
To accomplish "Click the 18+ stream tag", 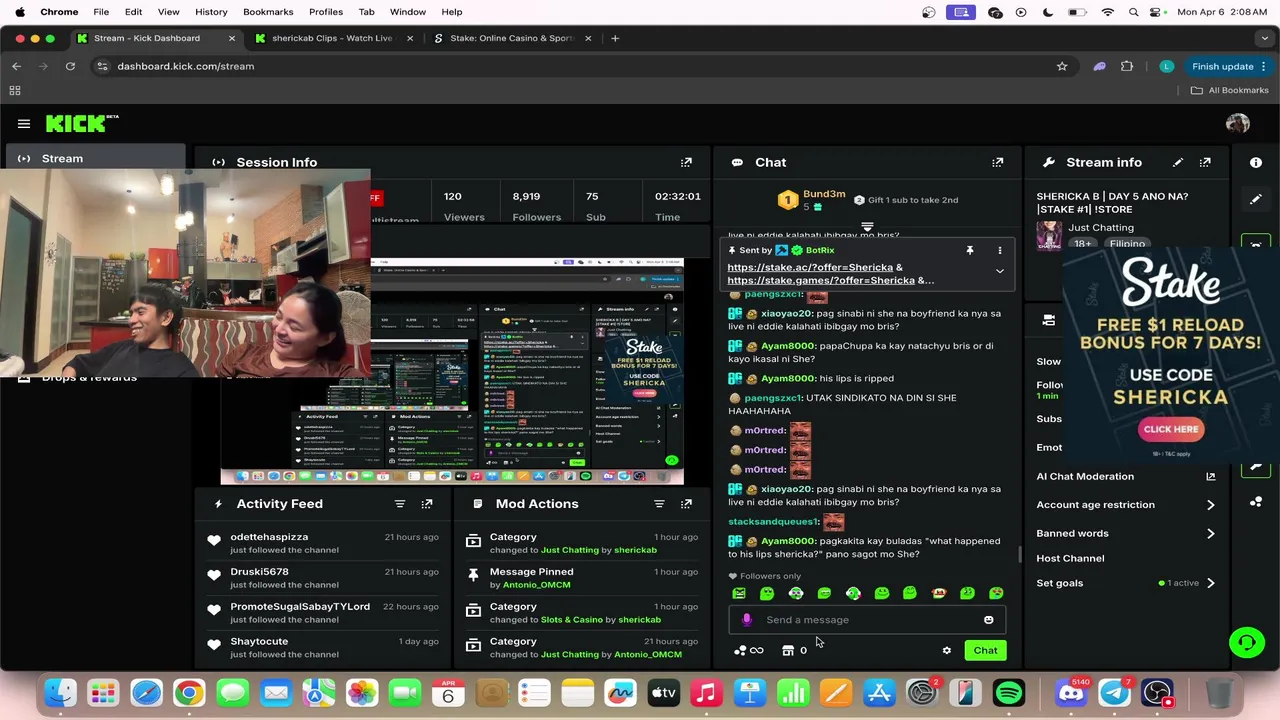I will [1081, 244].
